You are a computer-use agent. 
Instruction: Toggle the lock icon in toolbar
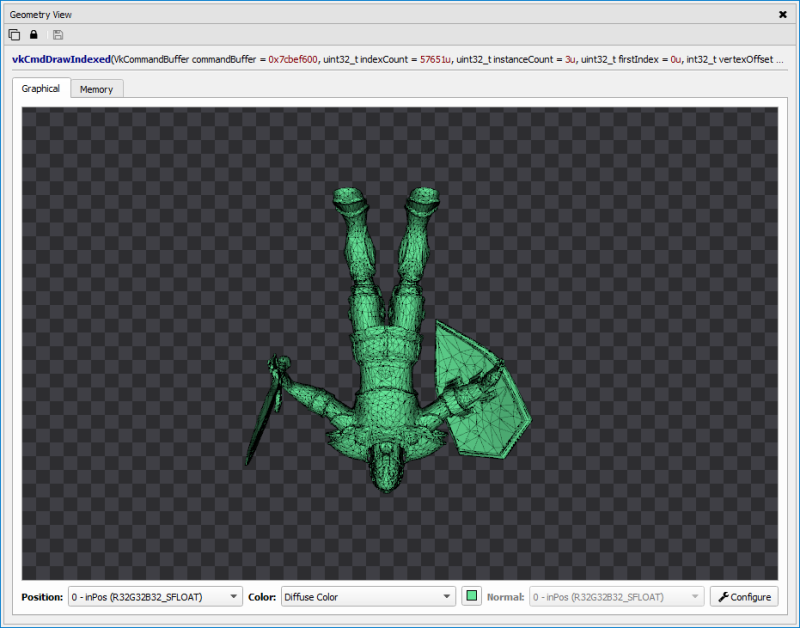[x=34, y=35]
